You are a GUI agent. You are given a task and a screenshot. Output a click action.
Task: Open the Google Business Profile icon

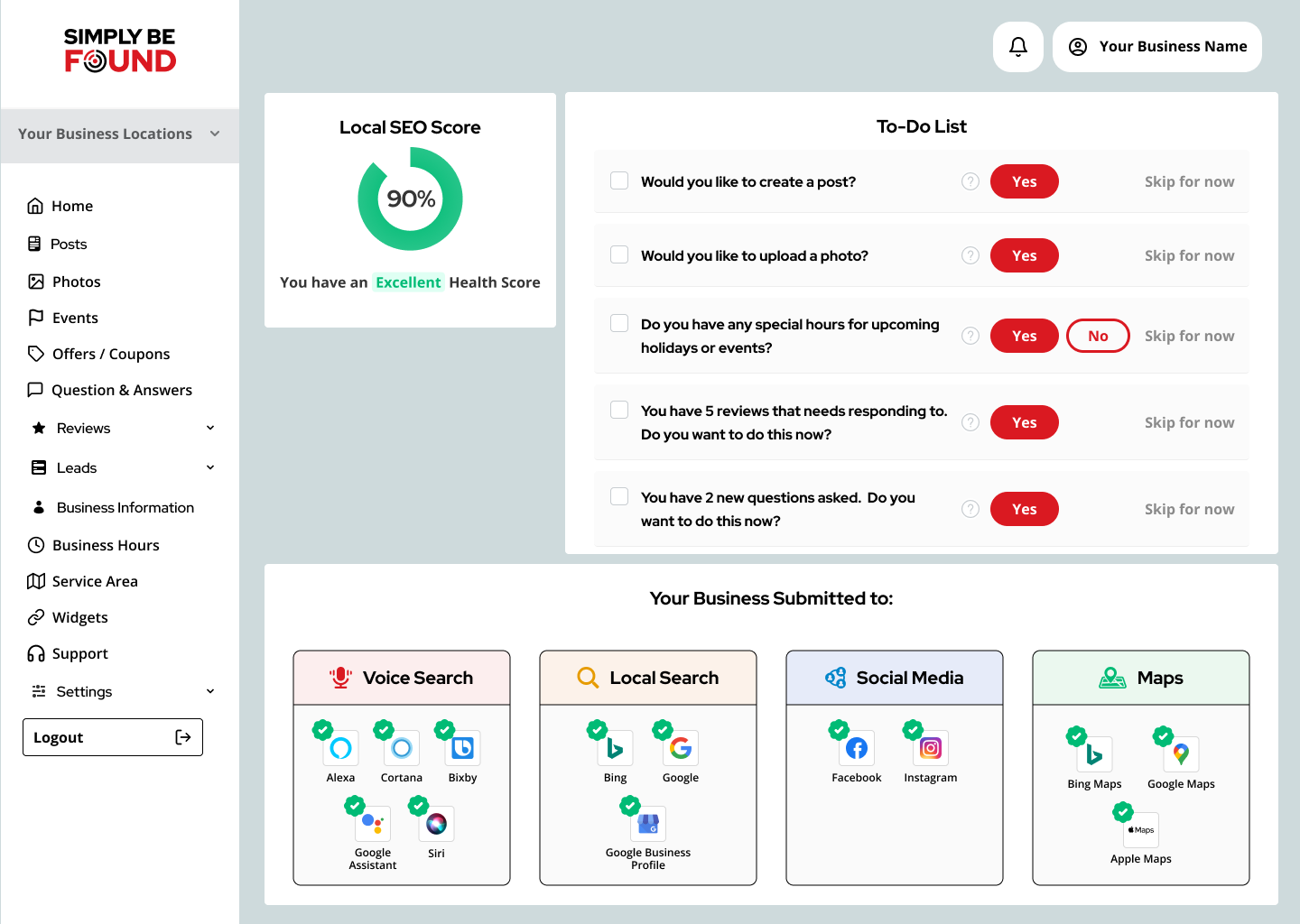(648, 824)
